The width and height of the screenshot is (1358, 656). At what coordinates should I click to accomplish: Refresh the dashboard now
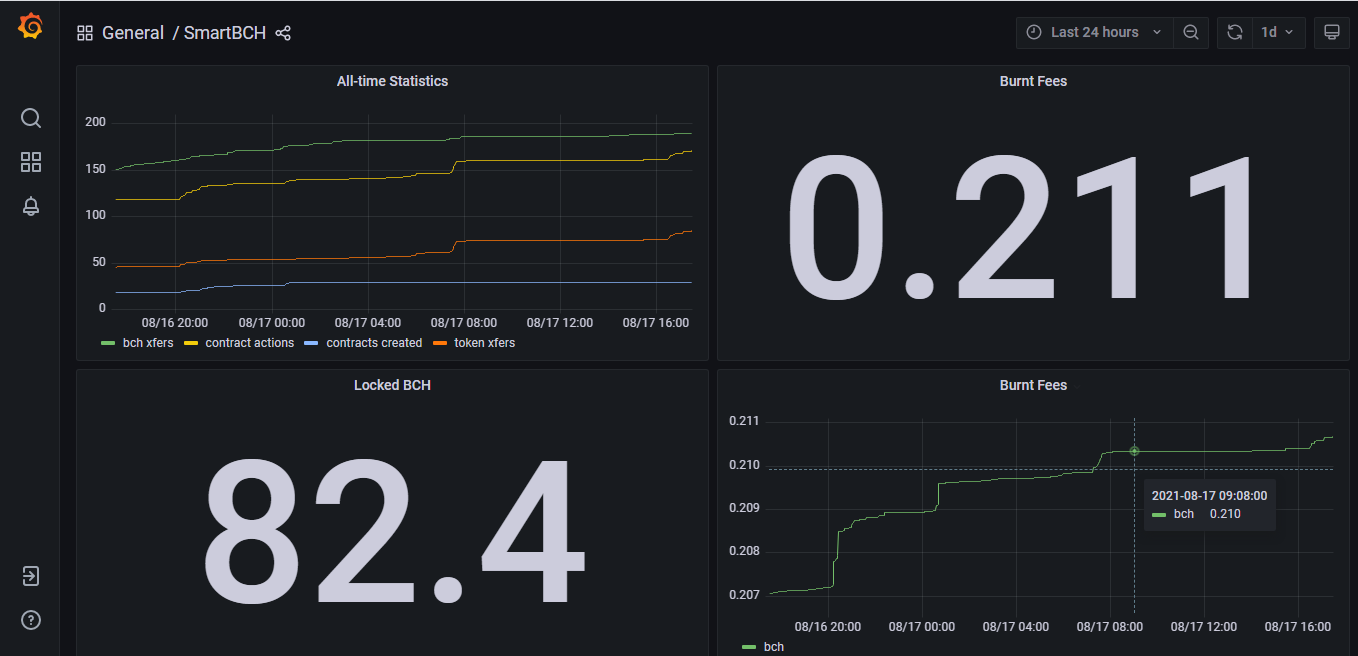[1235, 32]
